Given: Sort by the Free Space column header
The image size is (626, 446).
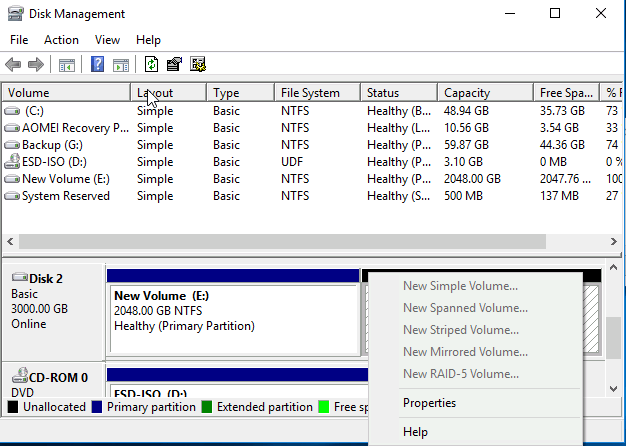Looking at the screenshot, I should [567, 93].
